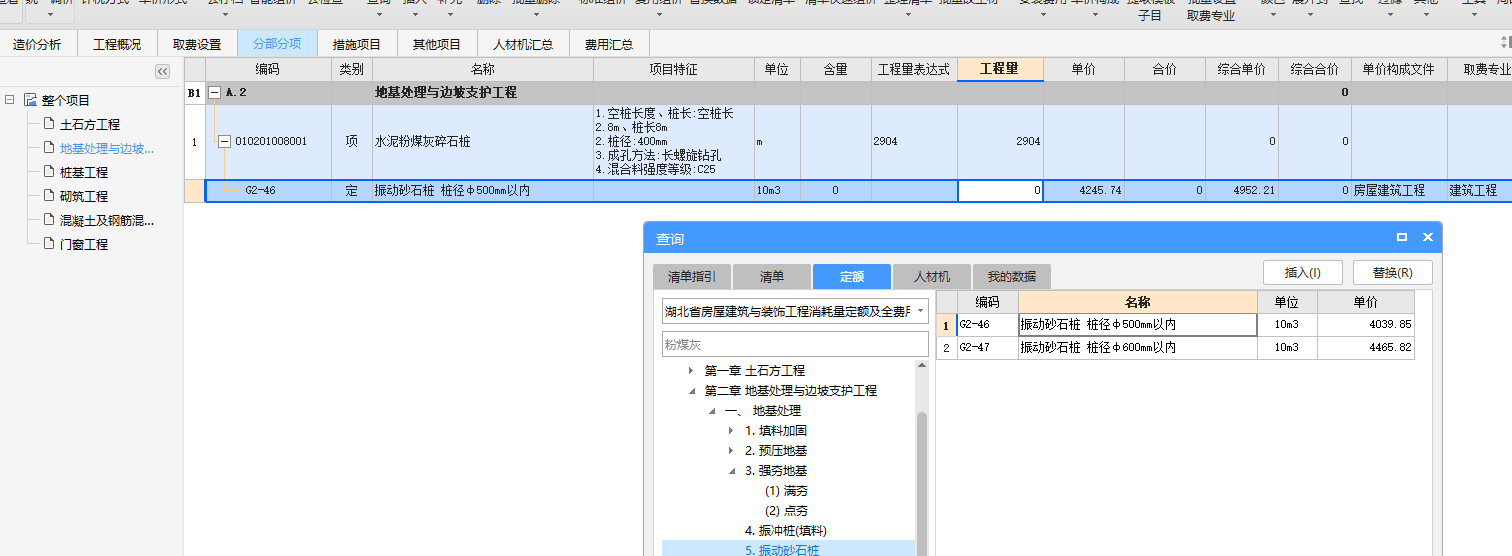Select 4. 振冲桩(填料) in the quota tree
Screen dimensions: 1512x556
pos(786,531)
